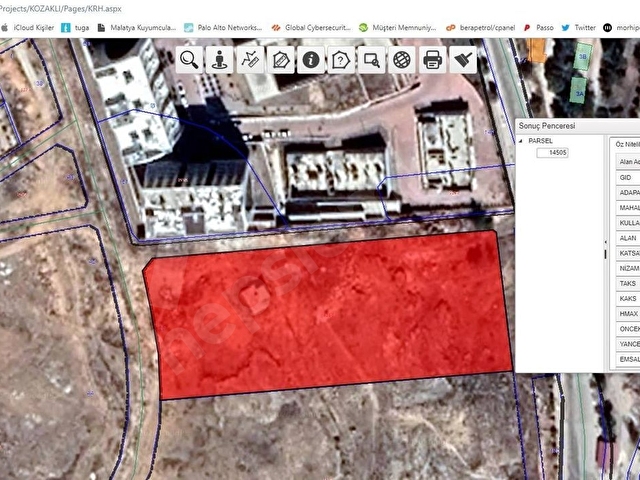Open the info identify tool
The width and height of the screenshot is (640, 480).
[x=311, y=60]
